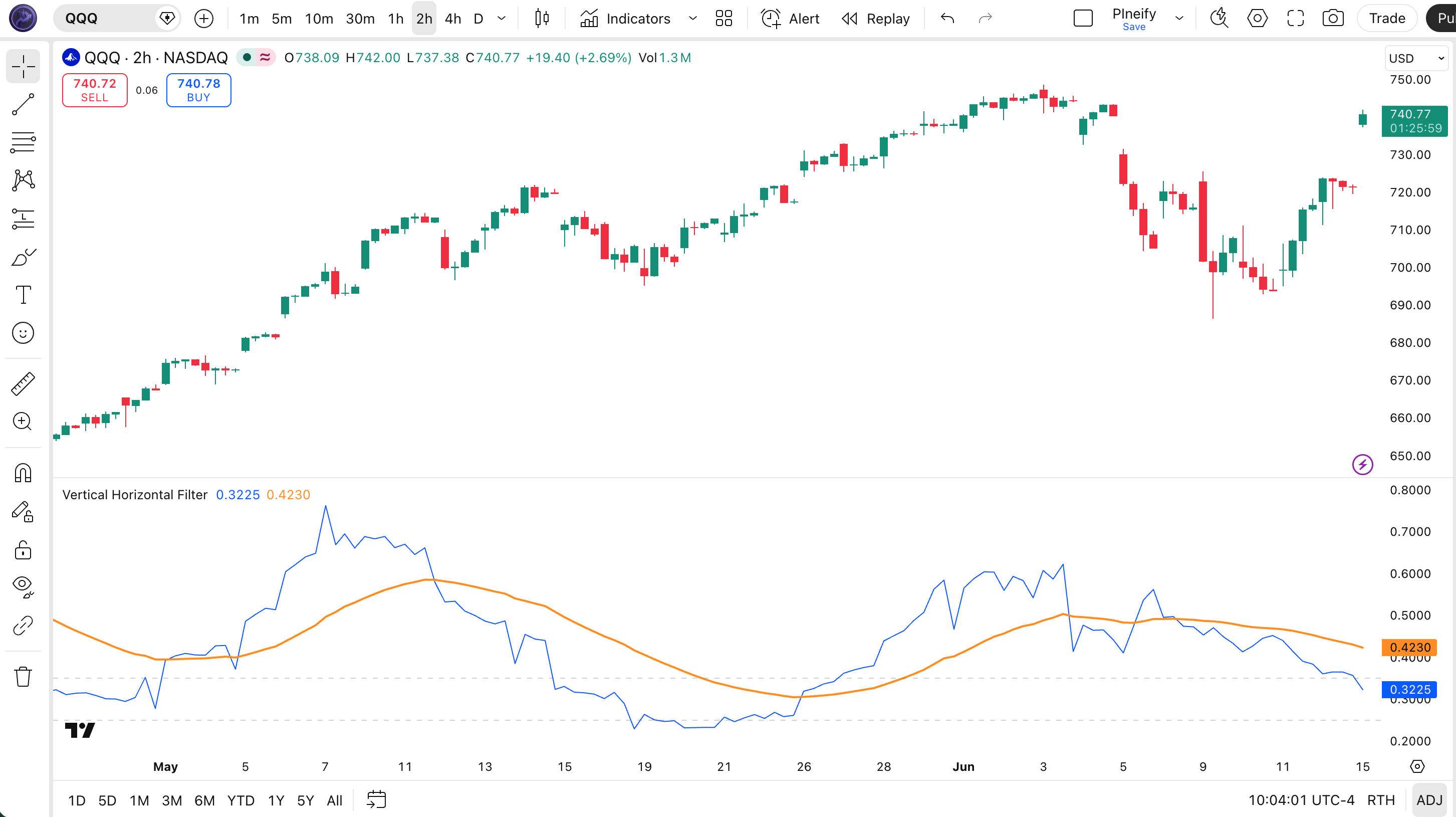Open the XABCD pattern tools
Image resolution: width=1456 pixels, height=817 pixels.
point(23,180)
